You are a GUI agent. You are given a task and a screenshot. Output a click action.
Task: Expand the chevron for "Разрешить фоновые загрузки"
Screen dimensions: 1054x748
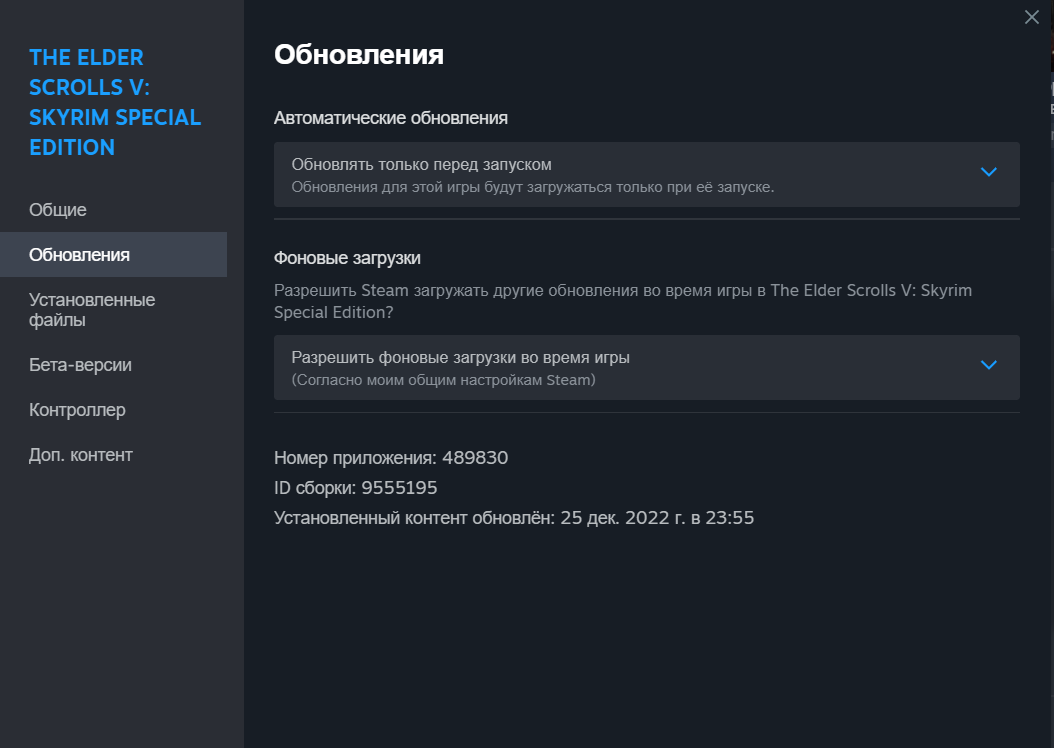click(988, 365)
